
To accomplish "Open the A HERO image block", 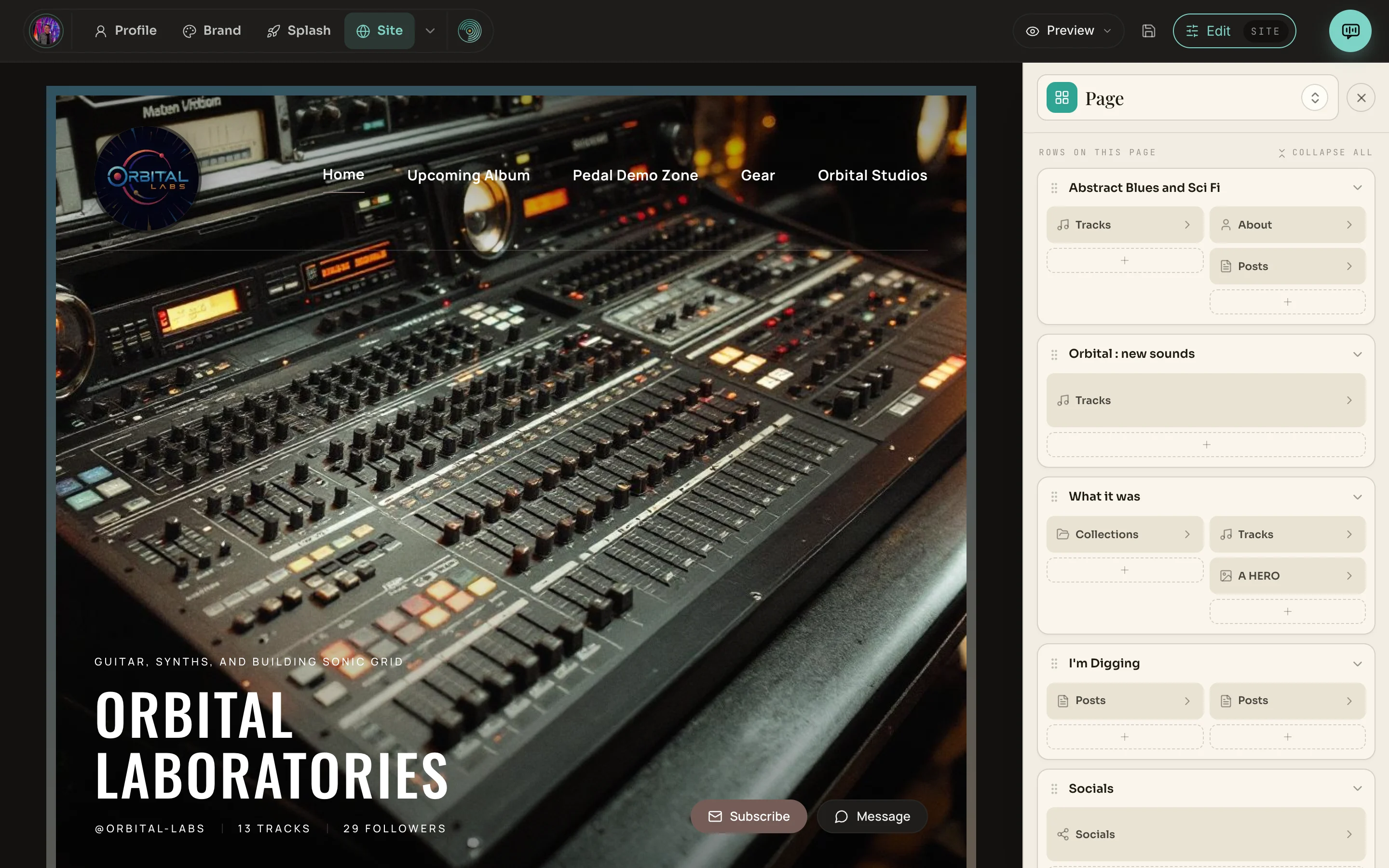I will point(1287,576).
